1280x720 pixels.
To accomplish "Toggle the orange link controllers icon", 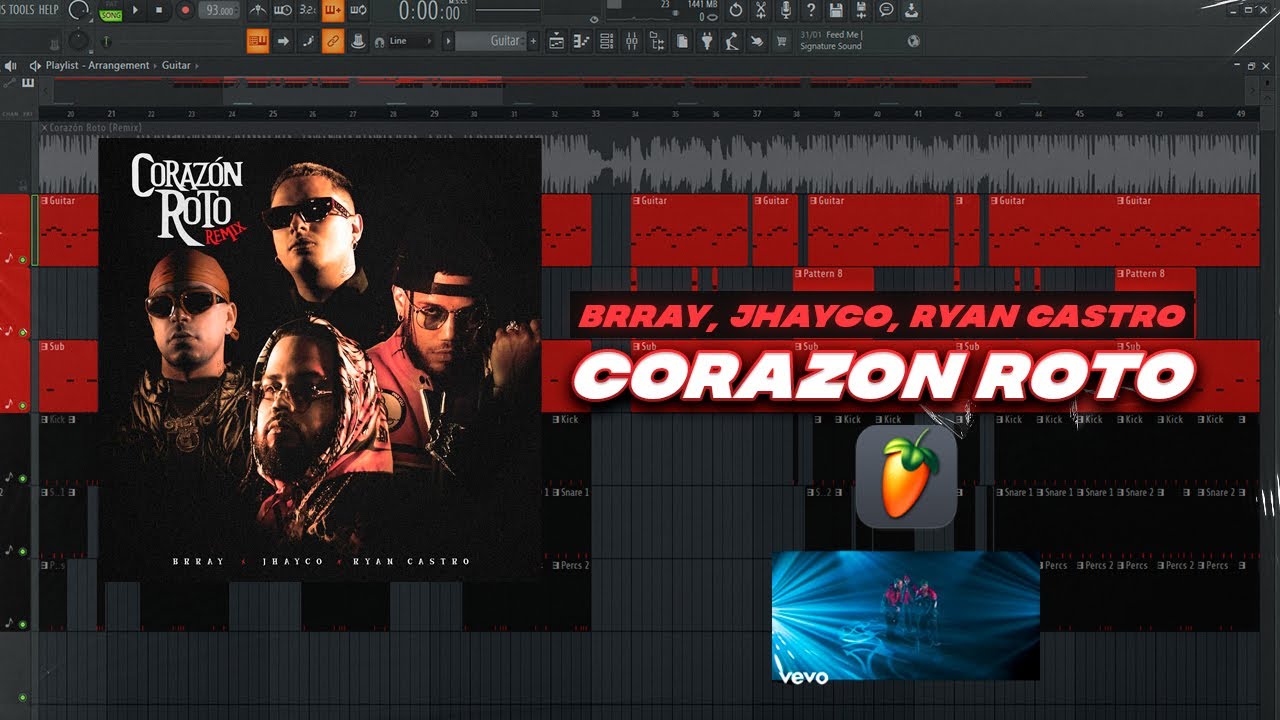I will pyautogui.click(x=334, y=41).
